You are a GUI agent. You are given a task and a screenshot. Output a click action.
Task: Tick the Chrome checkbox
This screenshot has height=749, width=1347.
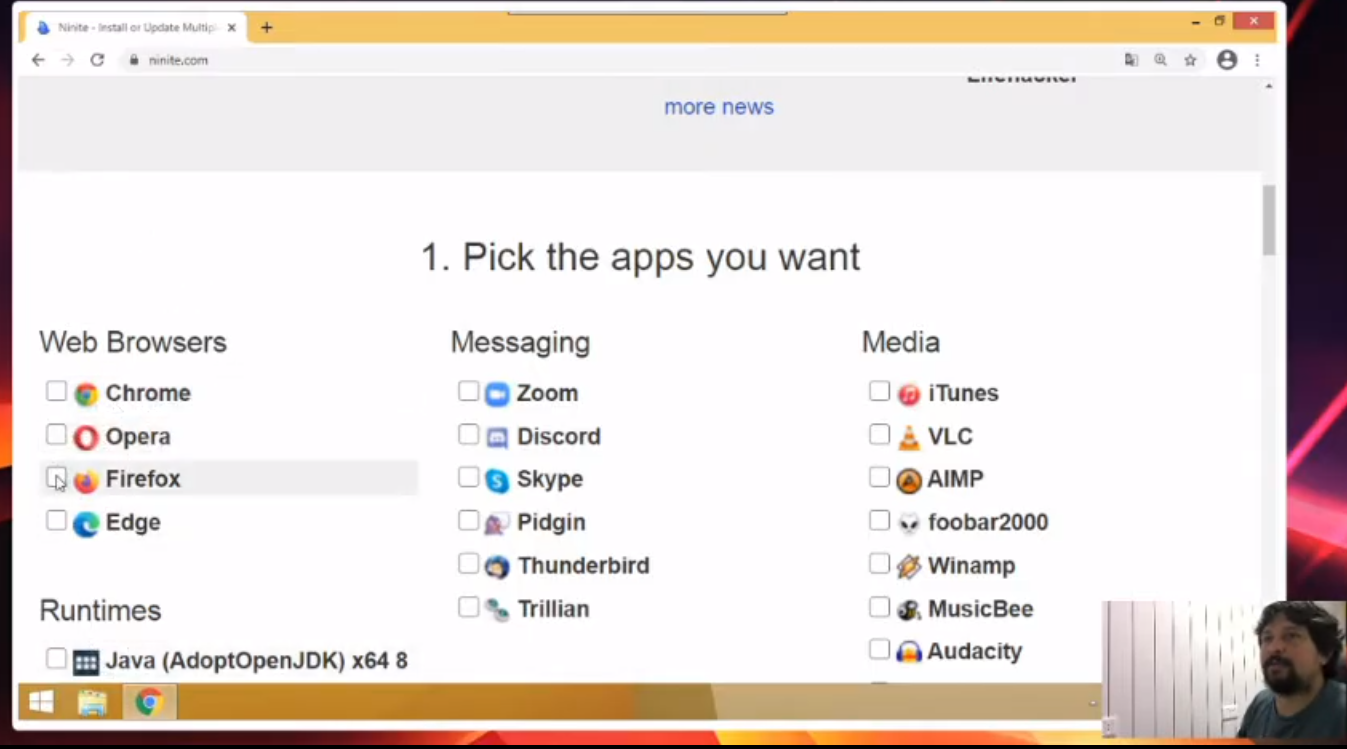point(56,391)
